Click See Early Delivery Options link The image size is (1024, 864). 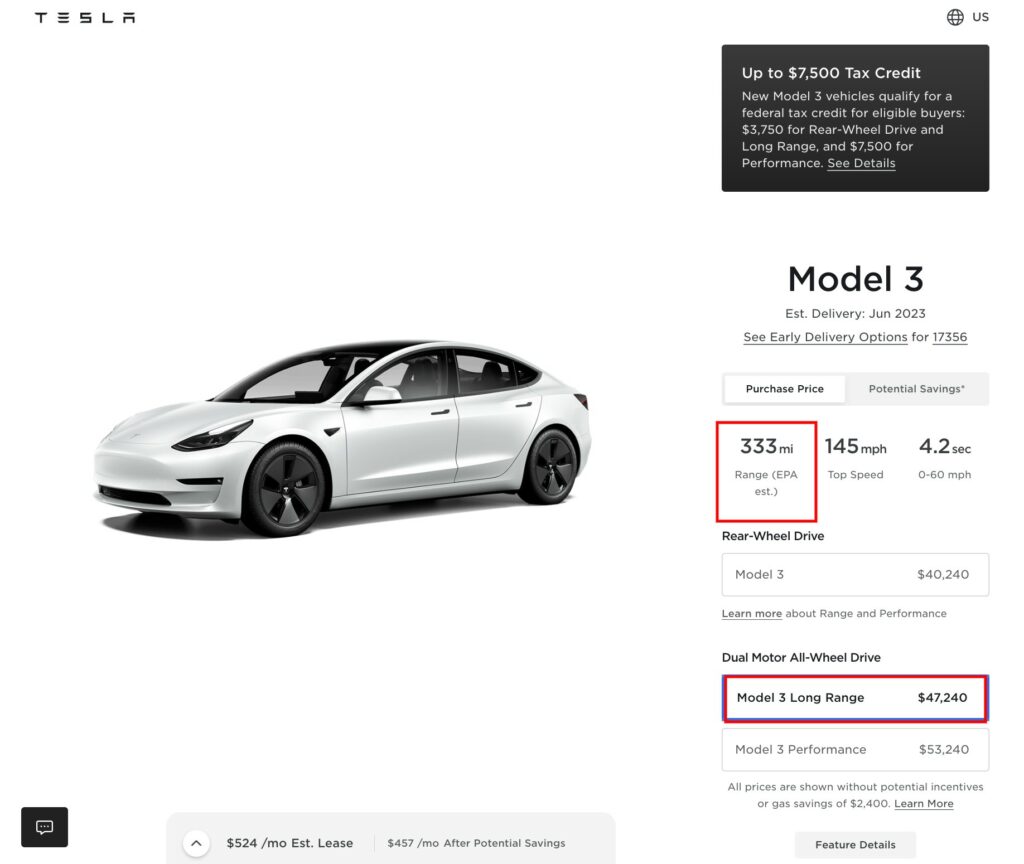[825, 337]
